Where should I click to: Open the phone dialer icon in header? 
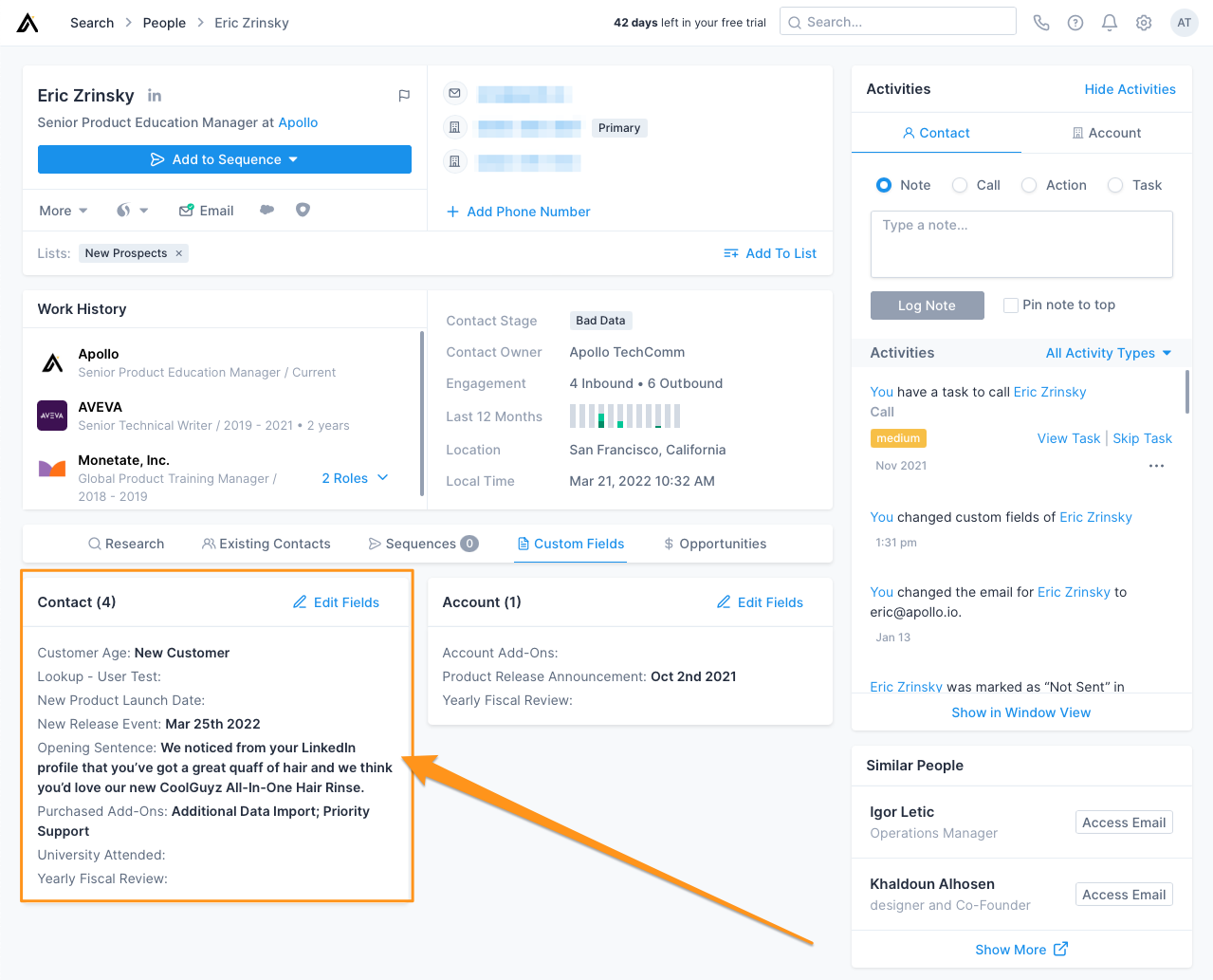click(x=1041, y=23)
